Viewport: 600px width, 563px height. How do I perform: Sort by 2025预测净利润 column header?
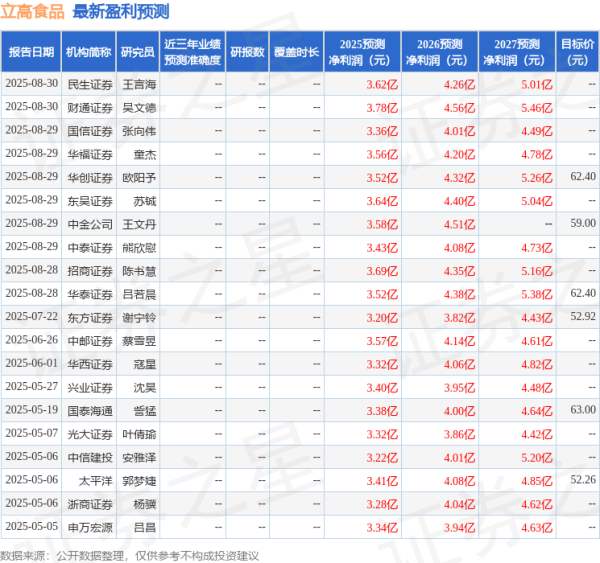coord(364,51)
